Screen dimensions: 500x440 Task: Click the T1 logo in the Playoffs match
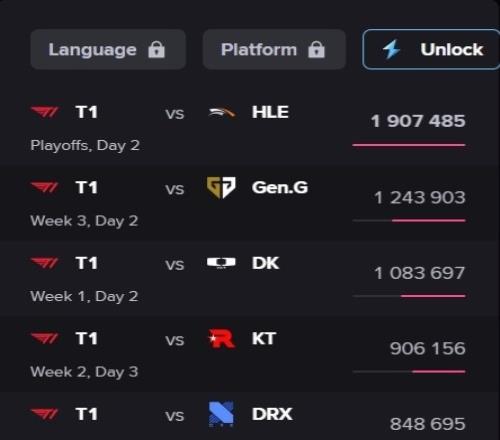(45, 112)
